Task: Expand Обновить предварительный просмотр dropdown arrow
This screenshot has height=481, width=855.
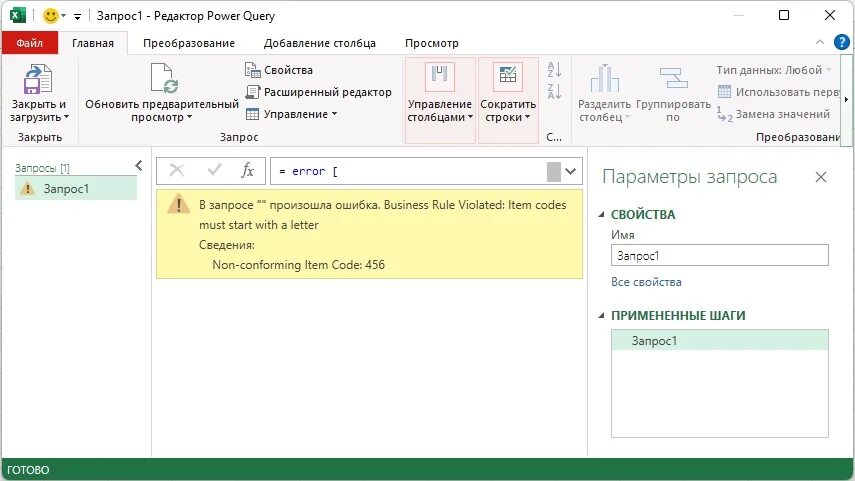Action: [x=189, y=117]
